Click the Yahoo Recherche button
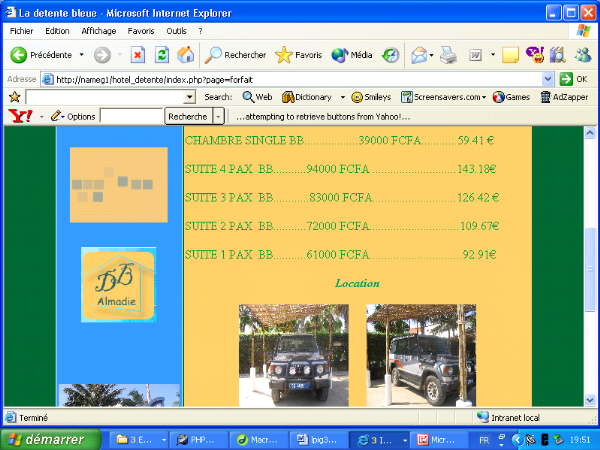The height and width of the screenshot is (450, 600). (x=188, y=116)
